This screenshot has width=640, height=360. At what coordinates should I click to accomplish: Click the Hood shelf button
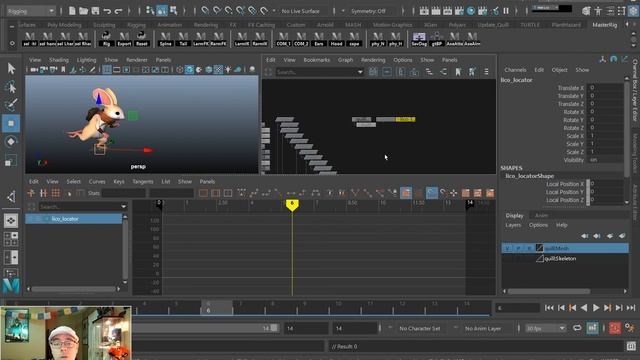point(336,39)
